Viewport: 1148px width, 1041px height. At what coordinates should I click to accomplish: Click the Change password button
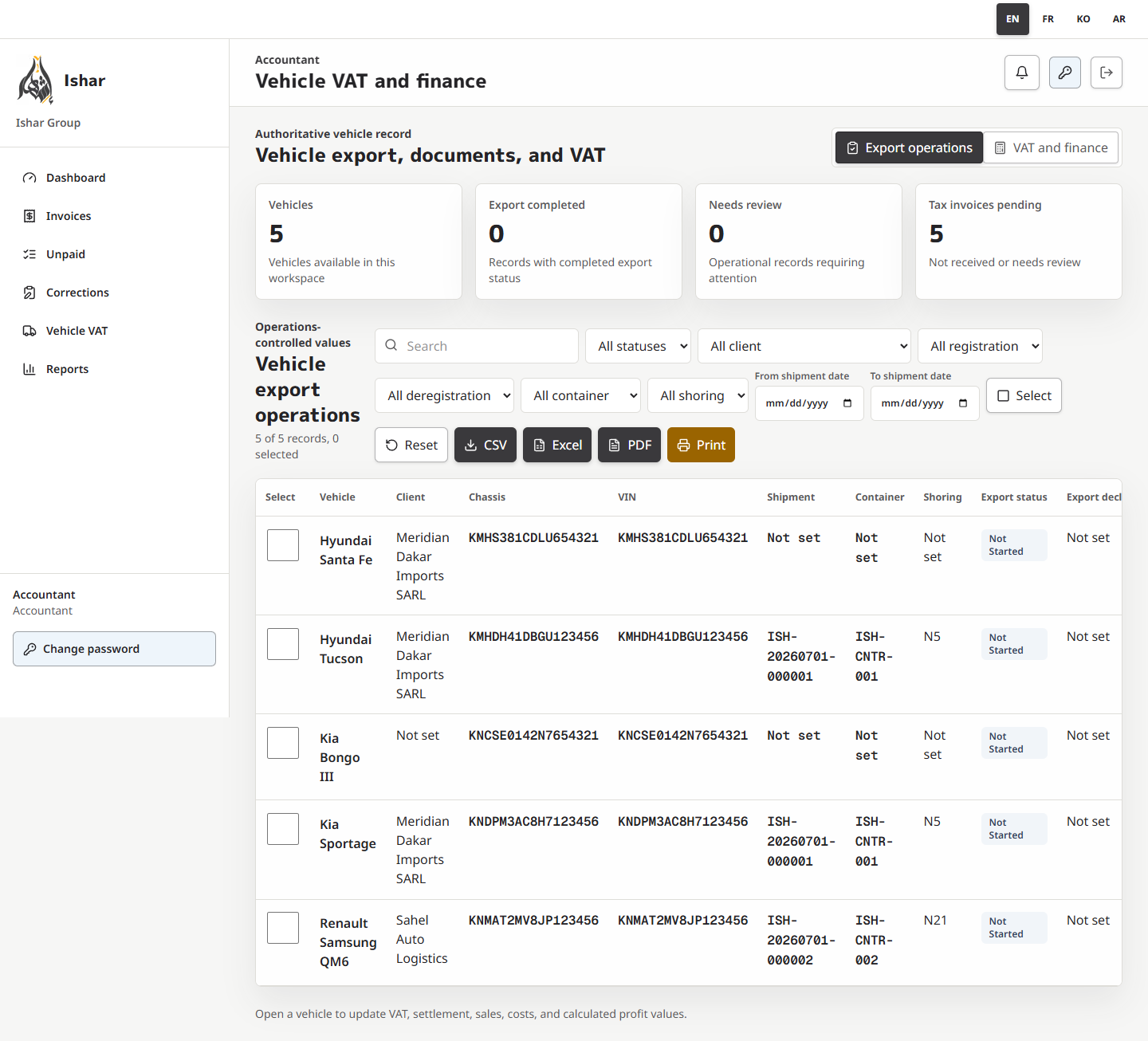115,649
